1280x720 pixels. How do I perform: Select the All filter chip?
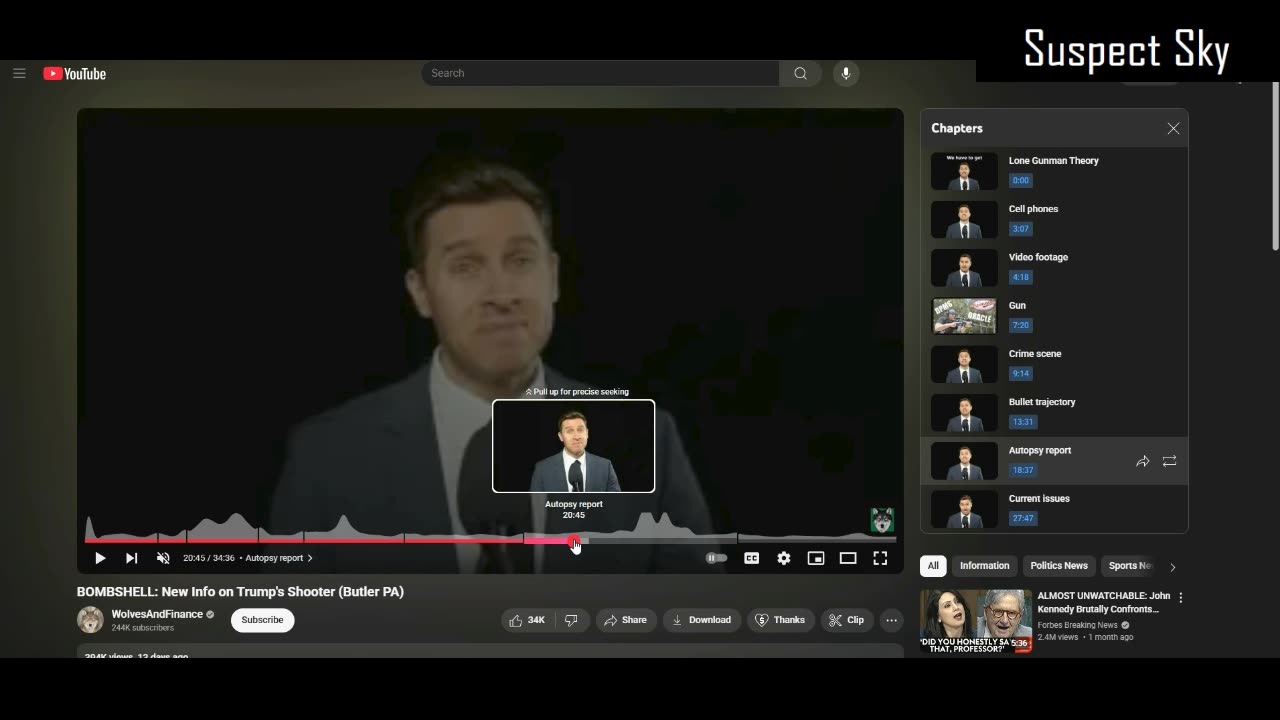[933, 565]
